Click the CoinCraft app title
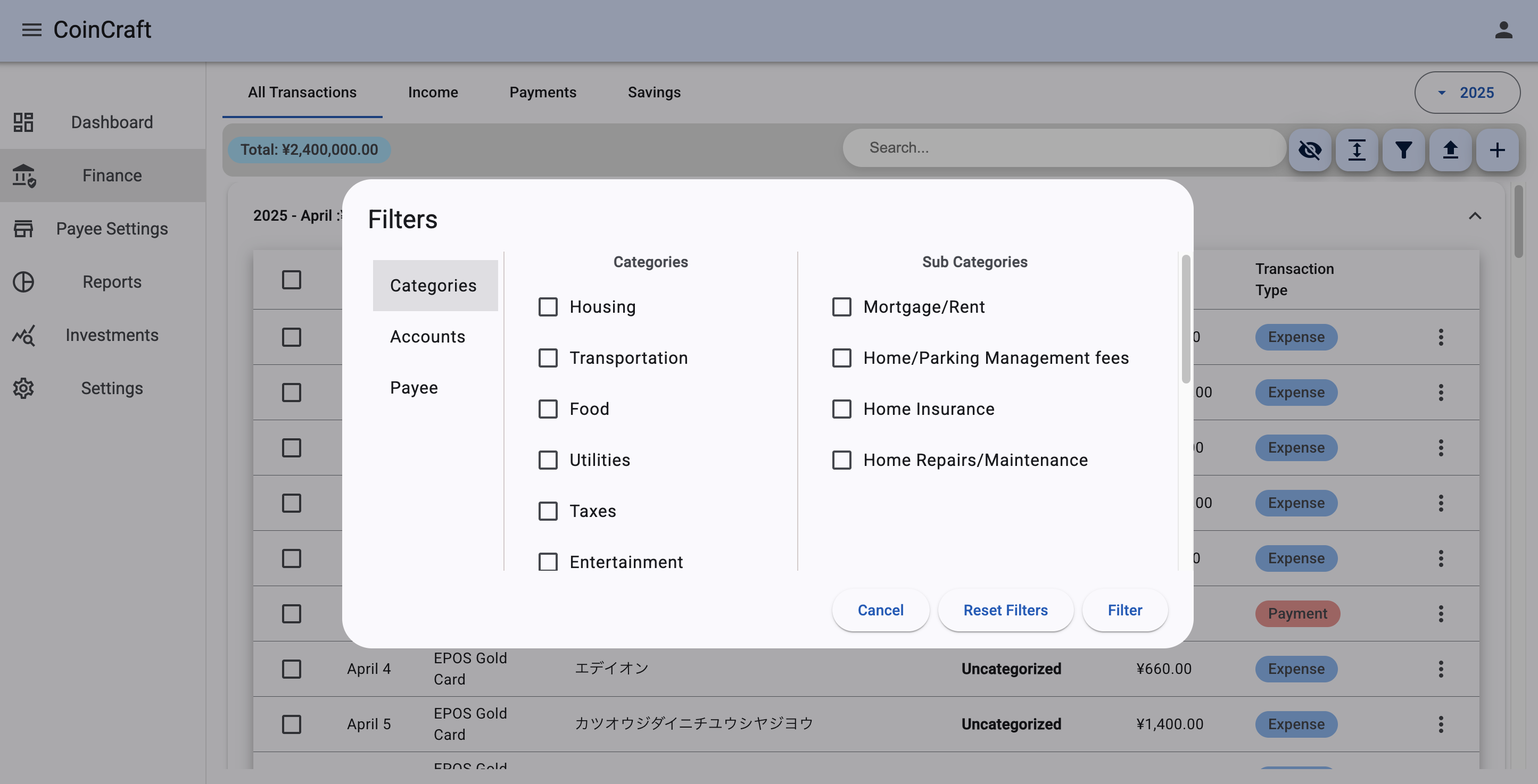 (x=102, y=30)
